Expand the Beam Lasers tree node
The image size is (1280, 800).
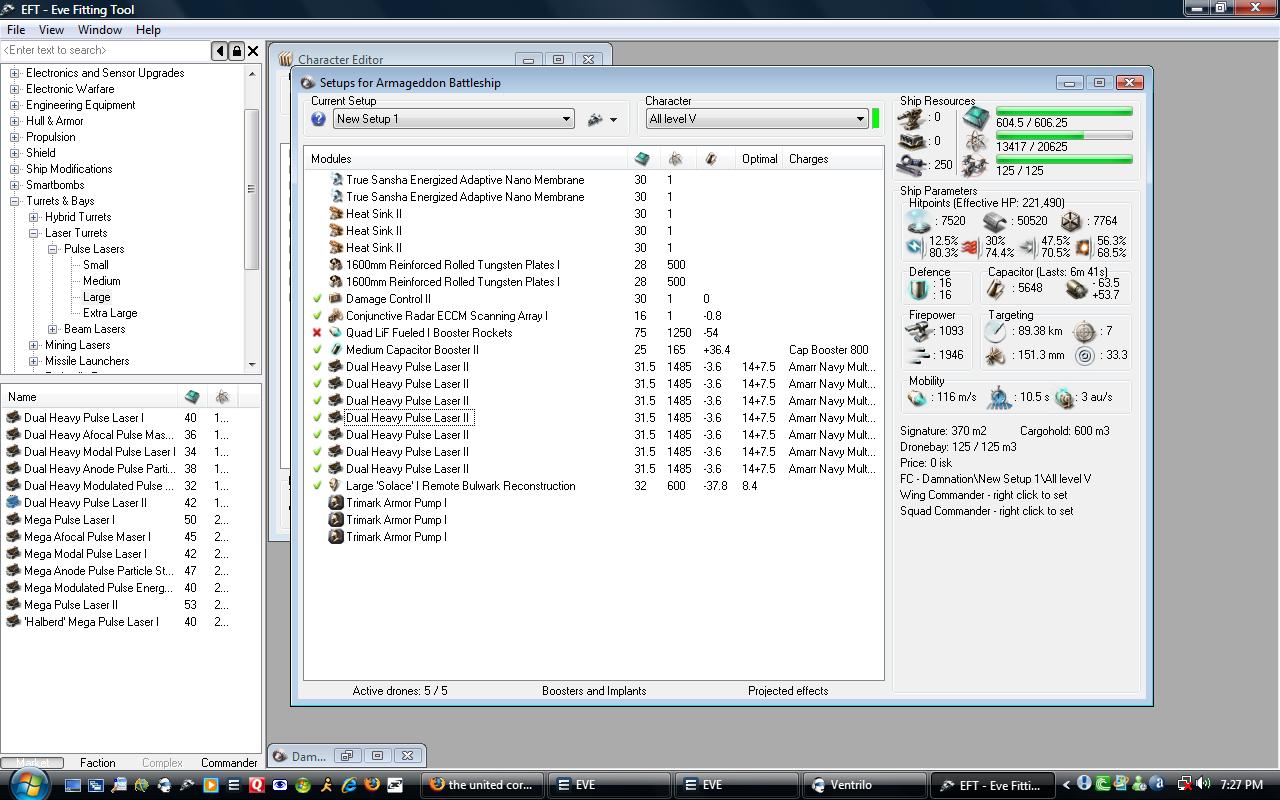tap(53, 329)
